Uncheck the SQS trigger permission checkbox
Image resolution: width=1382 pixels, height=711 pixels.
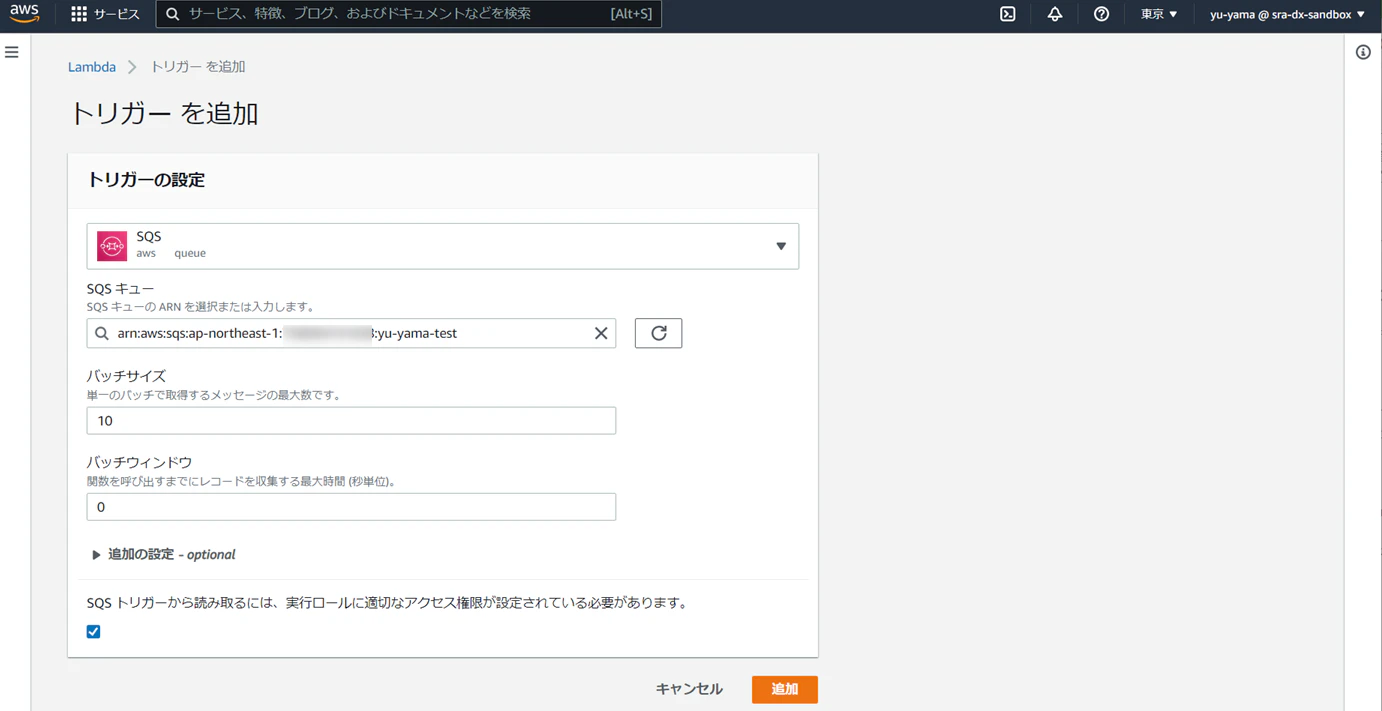click(93, 632)
